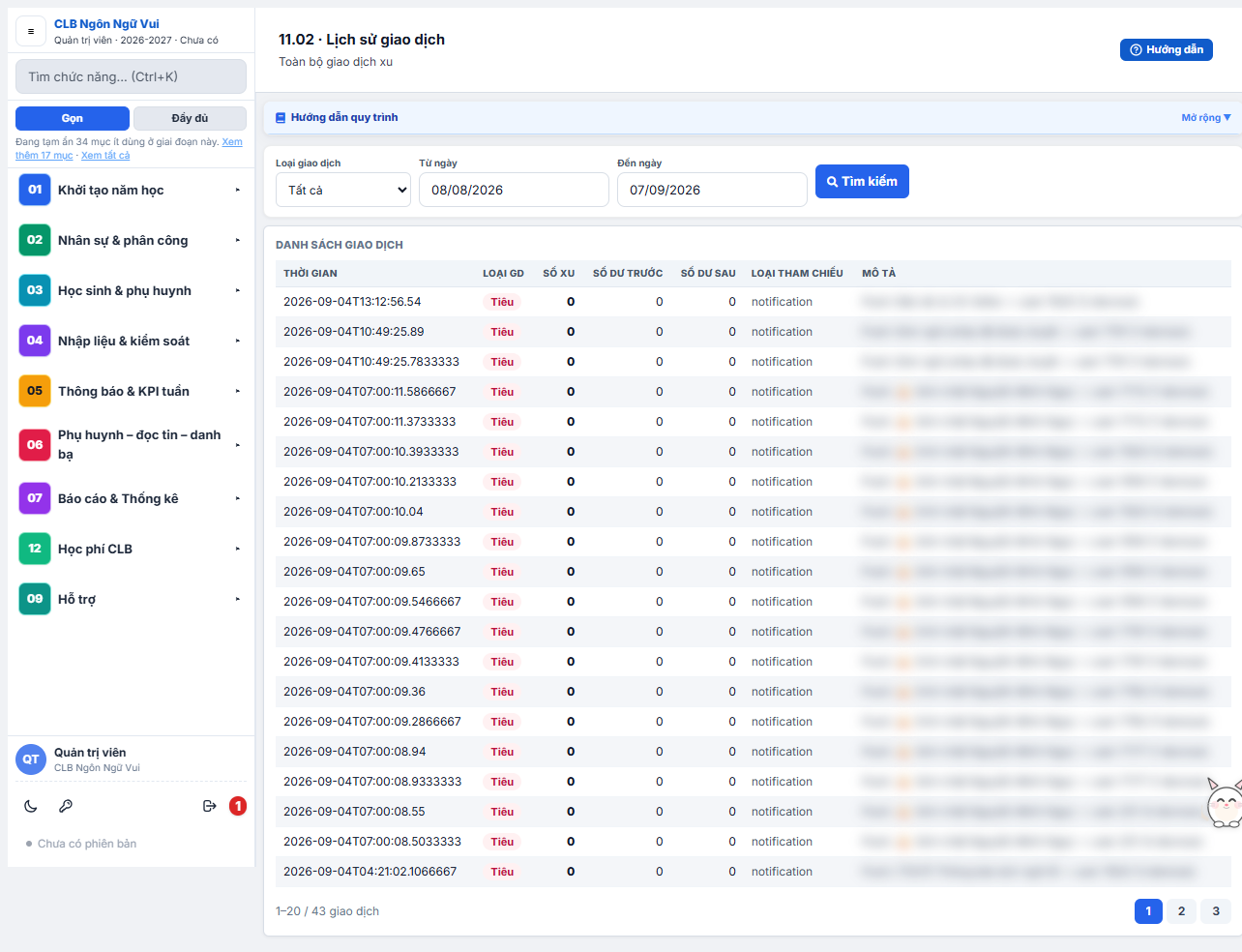Click the QT avatar of Quản trị viên
This screenshot has height=952, width=1242.
[31, 759]
